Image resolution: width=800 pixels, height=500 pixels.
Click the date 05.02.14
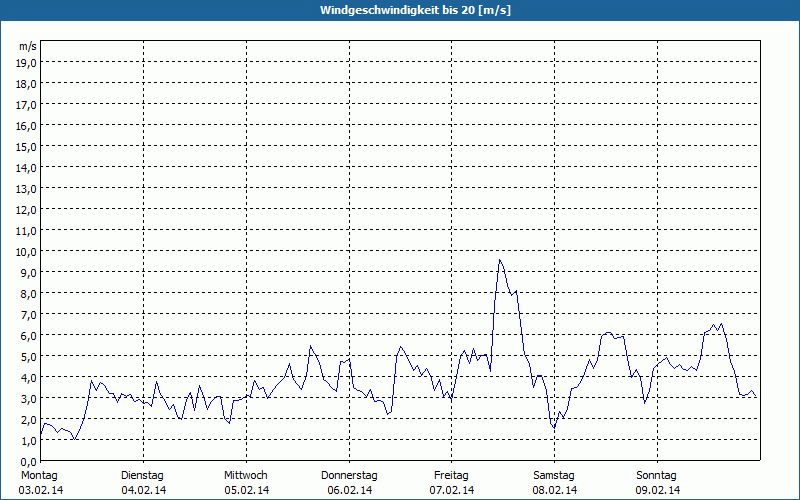pos(246,490)
